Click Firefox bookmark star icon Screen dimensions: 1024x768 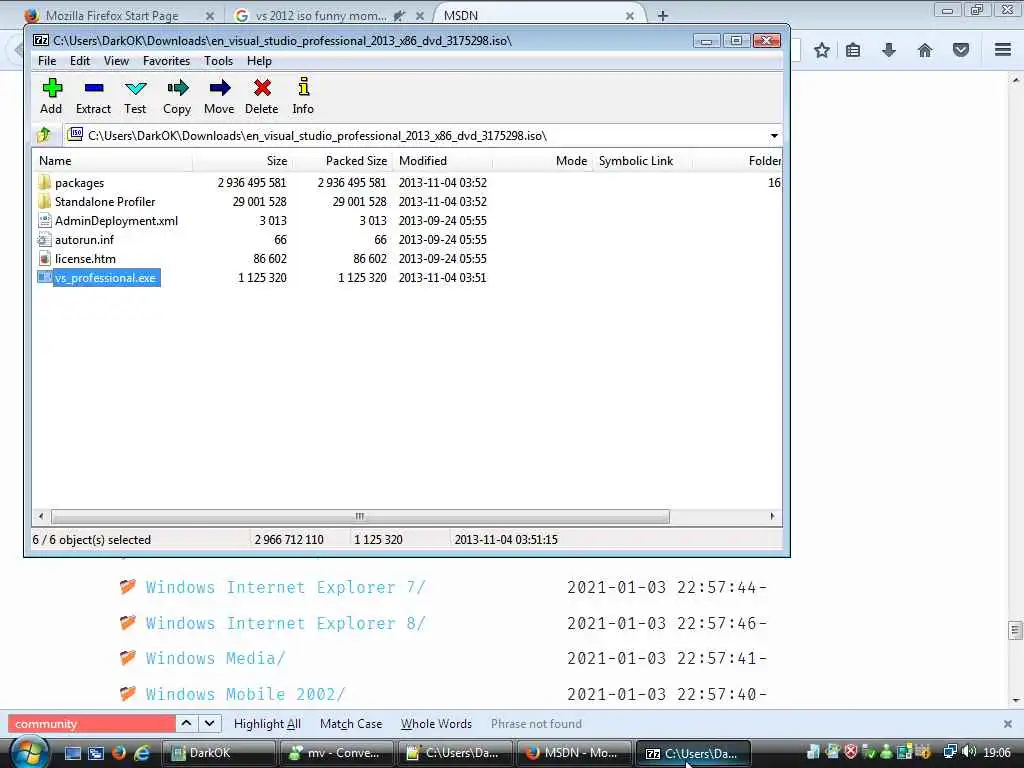point(822,50)
